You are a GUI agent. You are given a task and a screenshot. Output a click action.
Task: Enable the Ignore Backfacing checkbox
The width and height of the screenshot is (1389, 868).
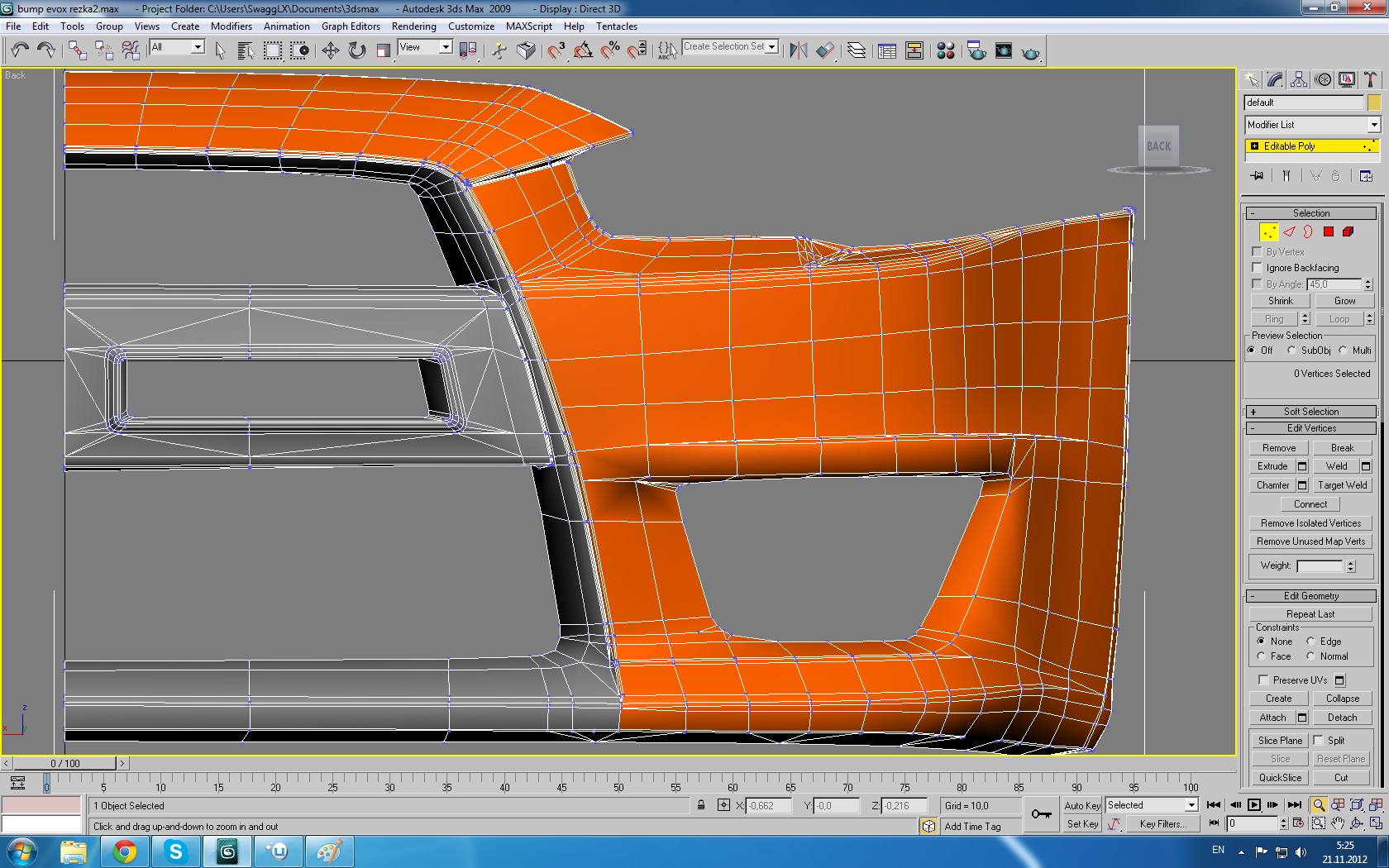coord(1257,268)
